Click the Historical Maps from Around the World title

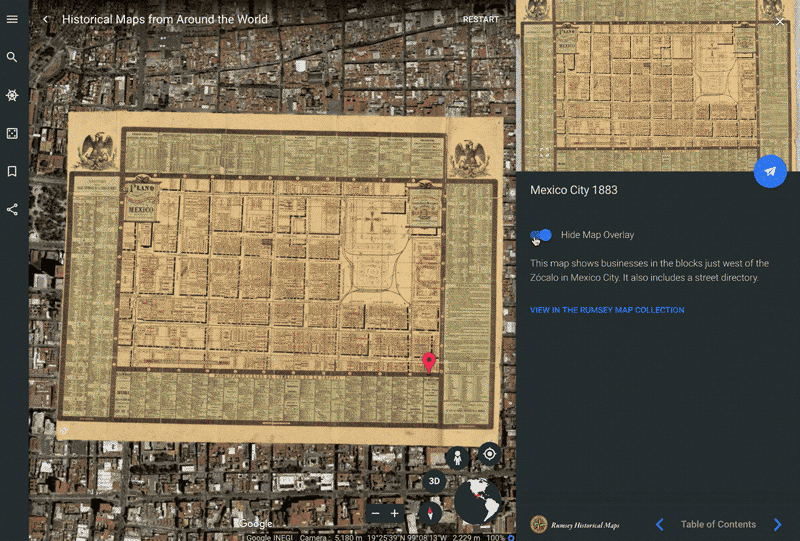[x=165, y=19]
